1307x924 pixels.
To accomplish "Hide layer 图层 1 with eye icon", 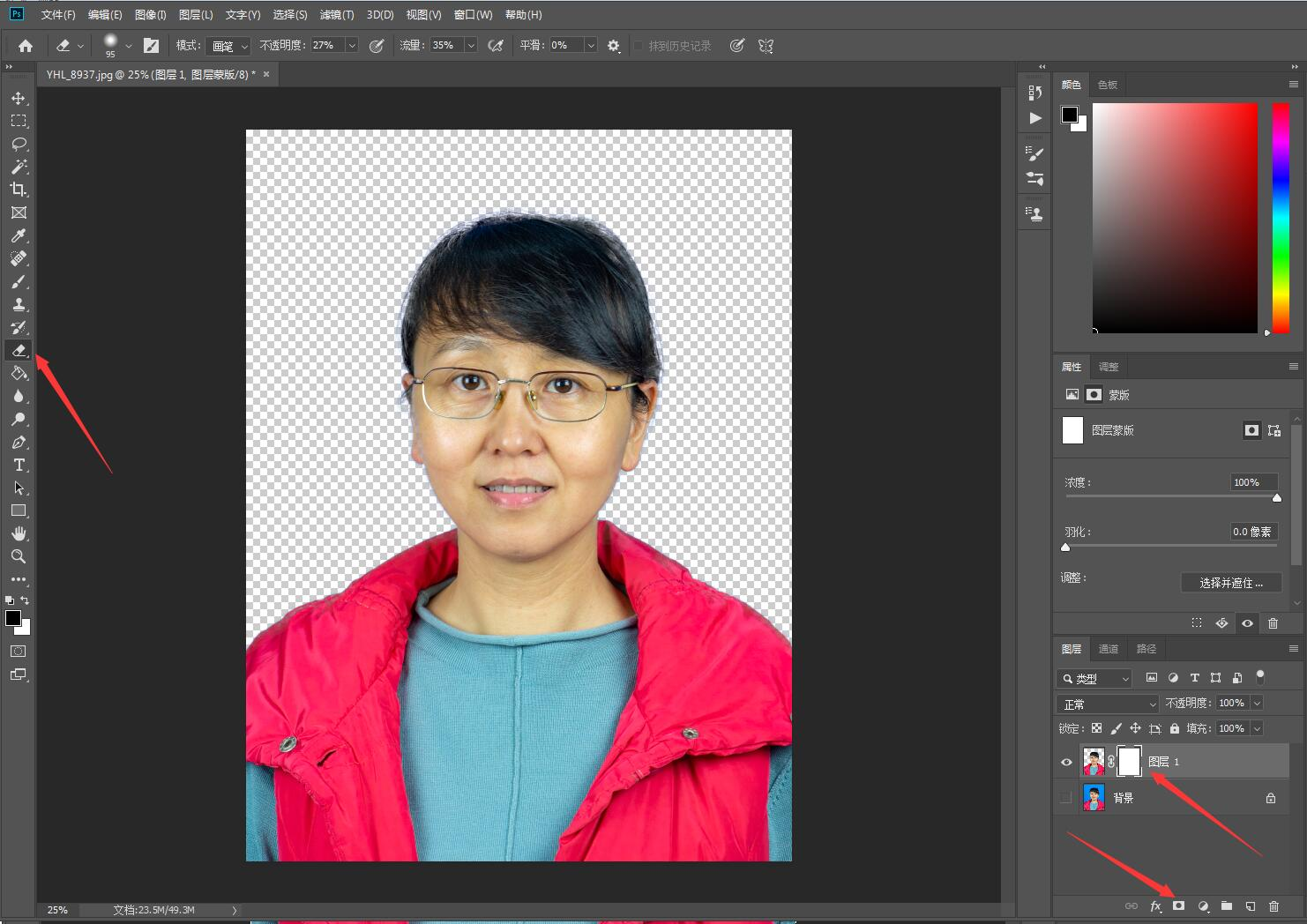I will click(x=1066, y=762).
